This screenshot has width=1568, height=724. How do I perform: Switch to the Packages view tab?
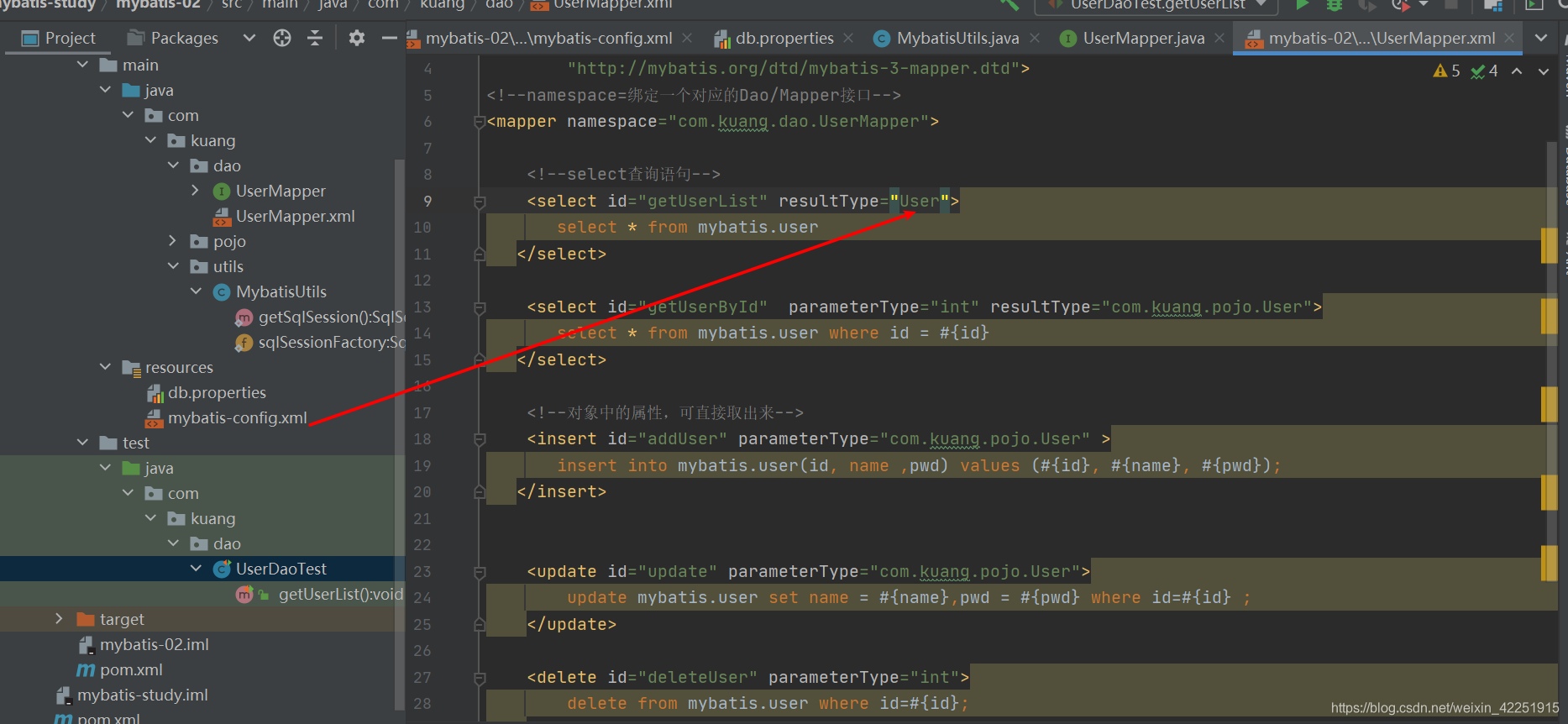click(173, 38)
